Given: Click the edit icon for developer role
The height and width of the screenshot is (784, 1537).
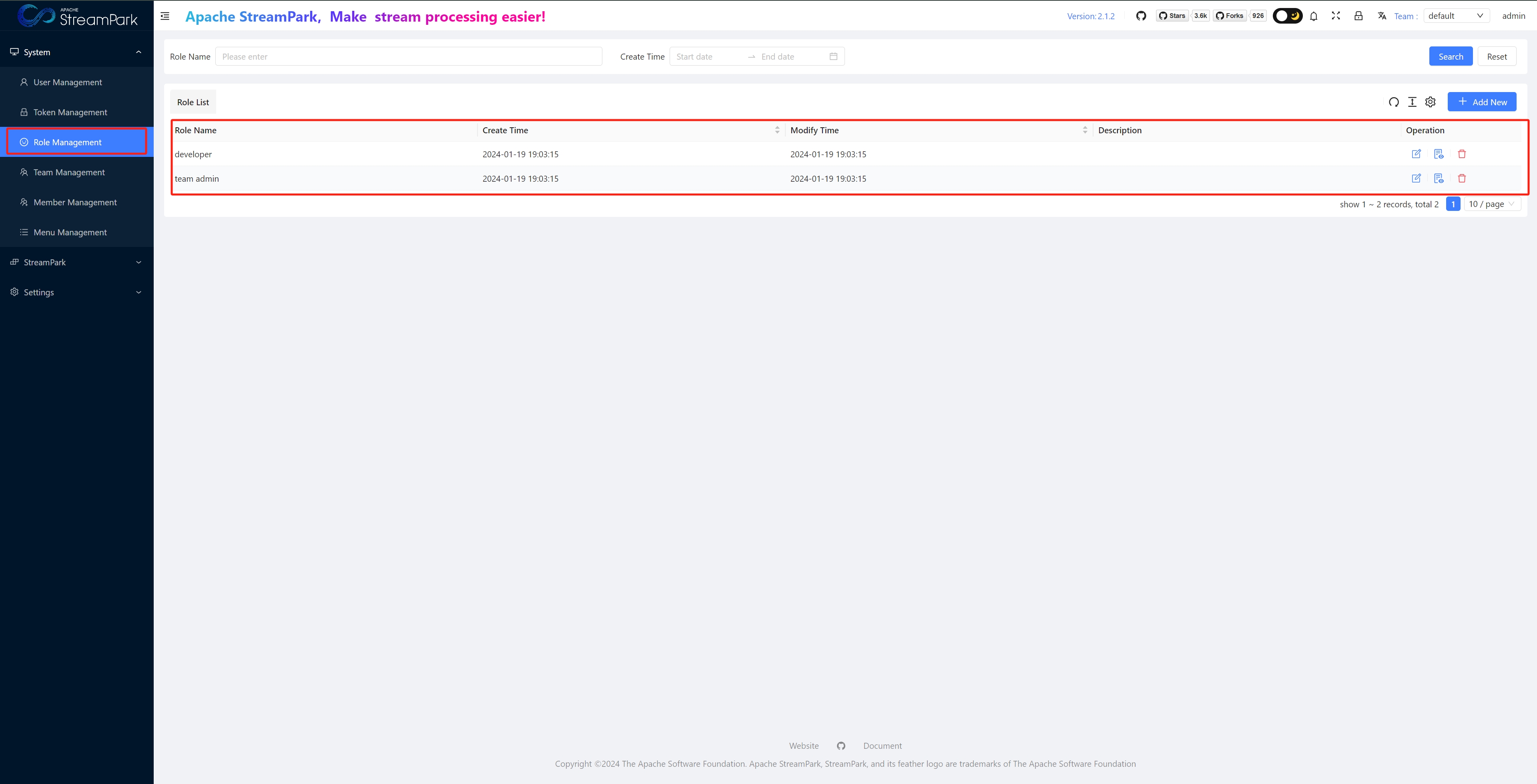Looking at the screenshot, I should 1416,154.
